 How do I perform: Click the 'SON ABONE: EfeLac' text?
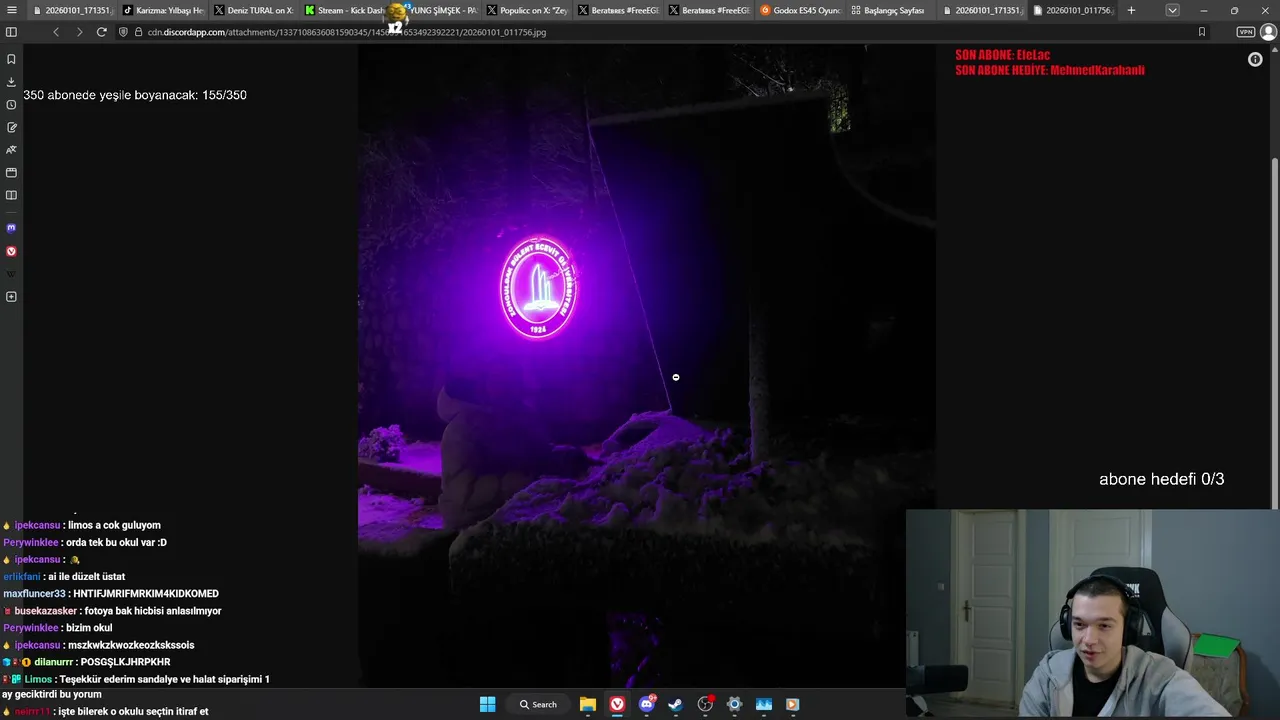1003,55
